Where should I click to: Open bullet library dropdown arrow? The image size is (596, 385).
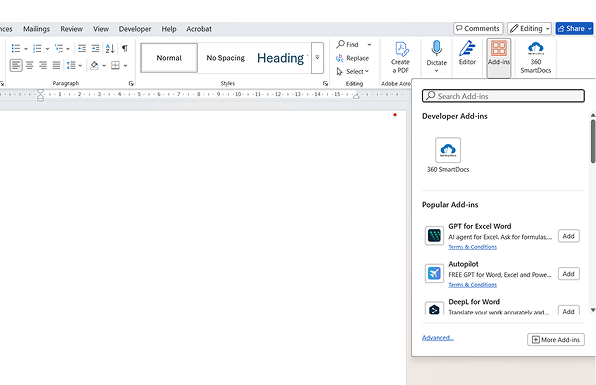tap(26, 49)
